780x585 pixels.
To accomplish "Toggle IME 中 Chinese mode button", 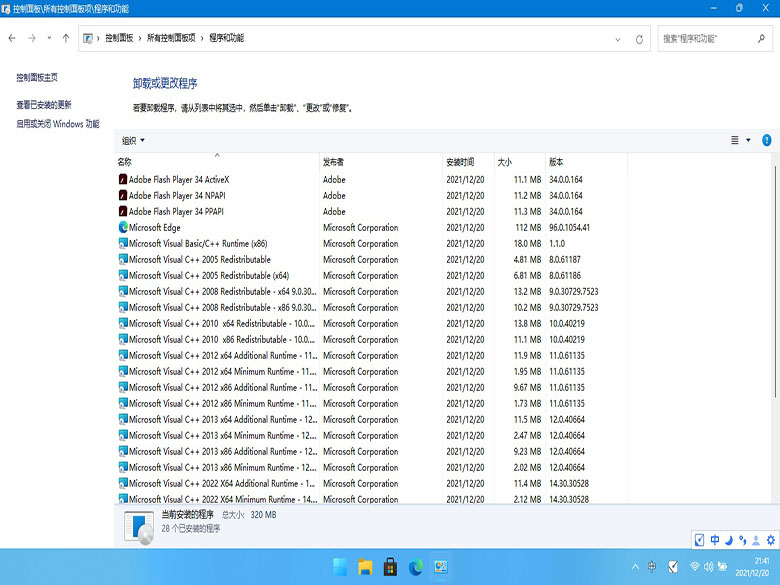I will [714, 540].
